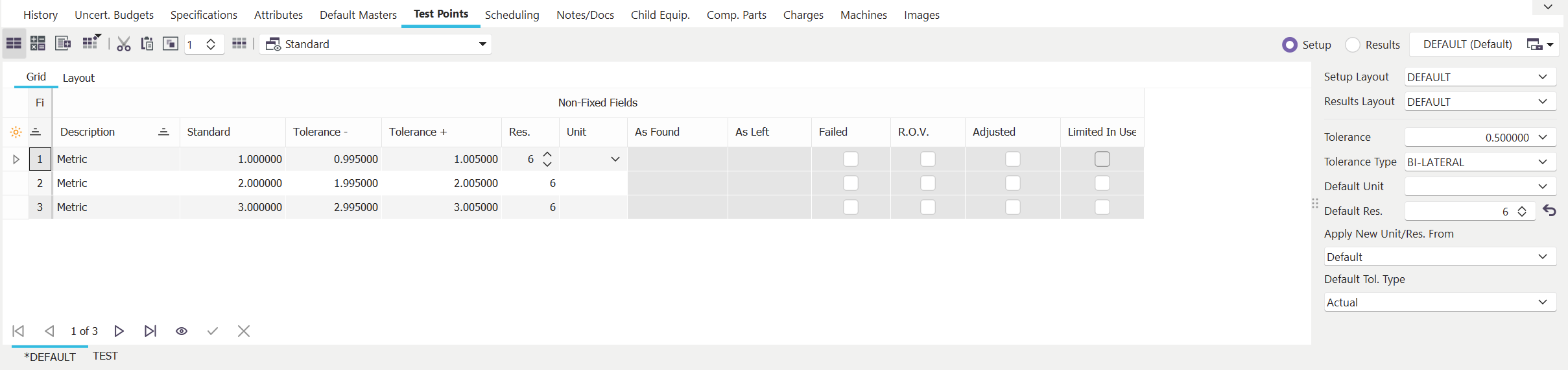Click the paste clipboard toolbar icon

click(x=147, y=44)
